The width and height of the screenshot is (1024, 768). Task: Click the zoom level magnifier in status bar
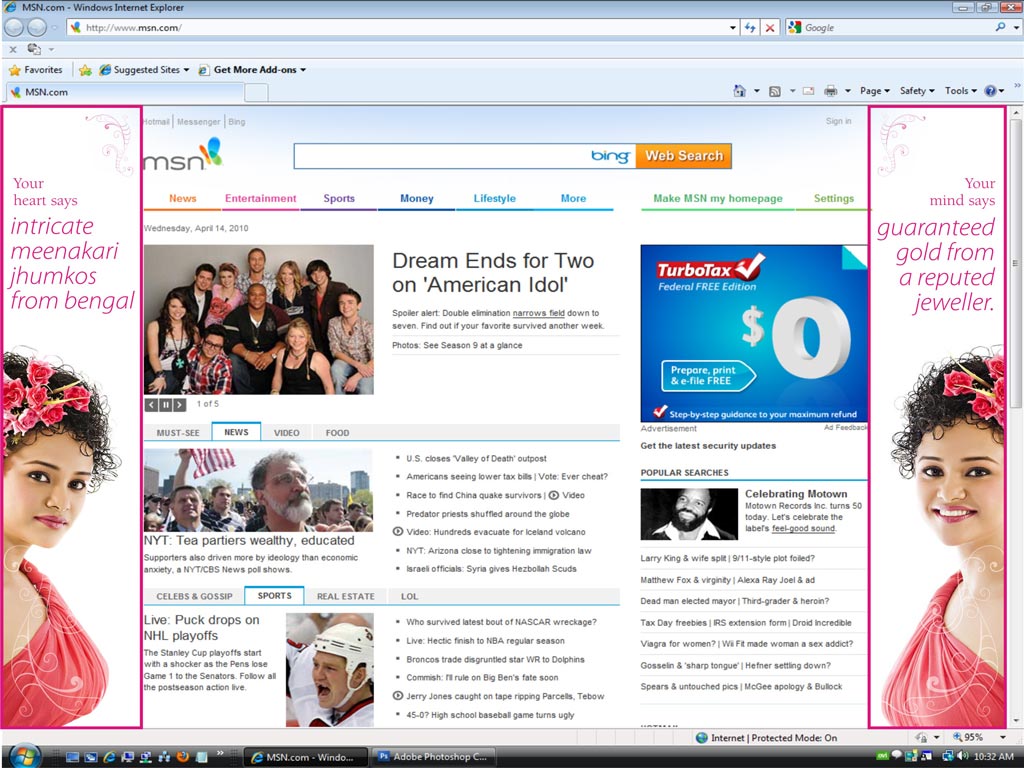coord(957,737)
